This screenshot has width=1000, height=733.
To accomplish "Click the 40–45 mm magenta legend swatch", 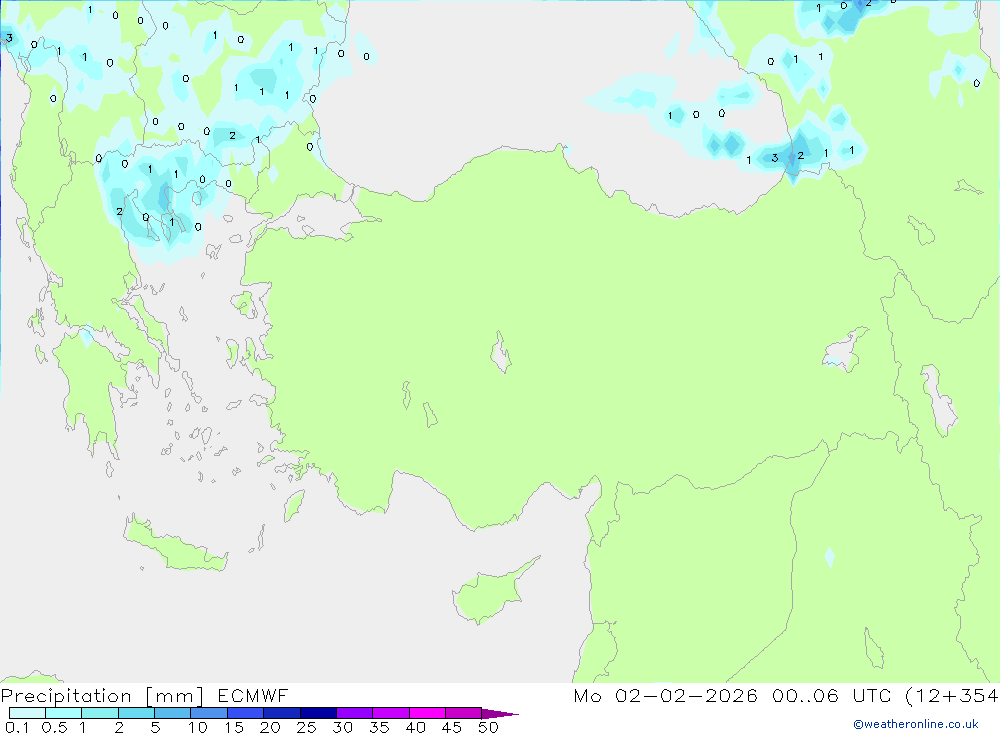I will point(427,713).
